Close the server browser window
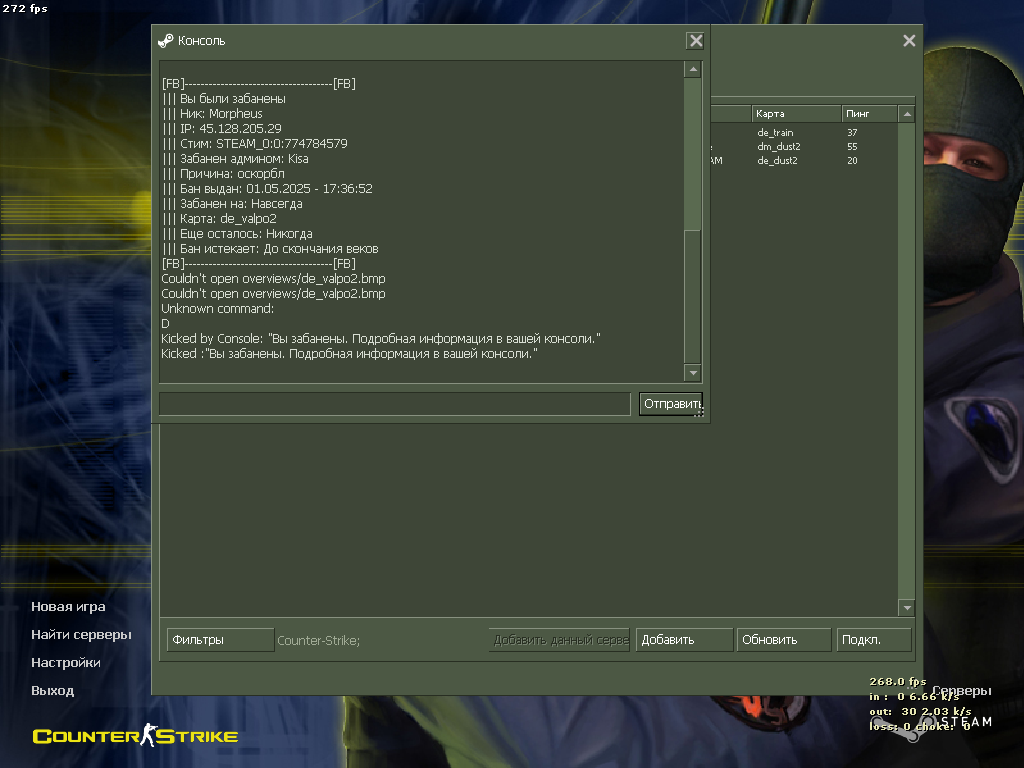 pos(909,40)
